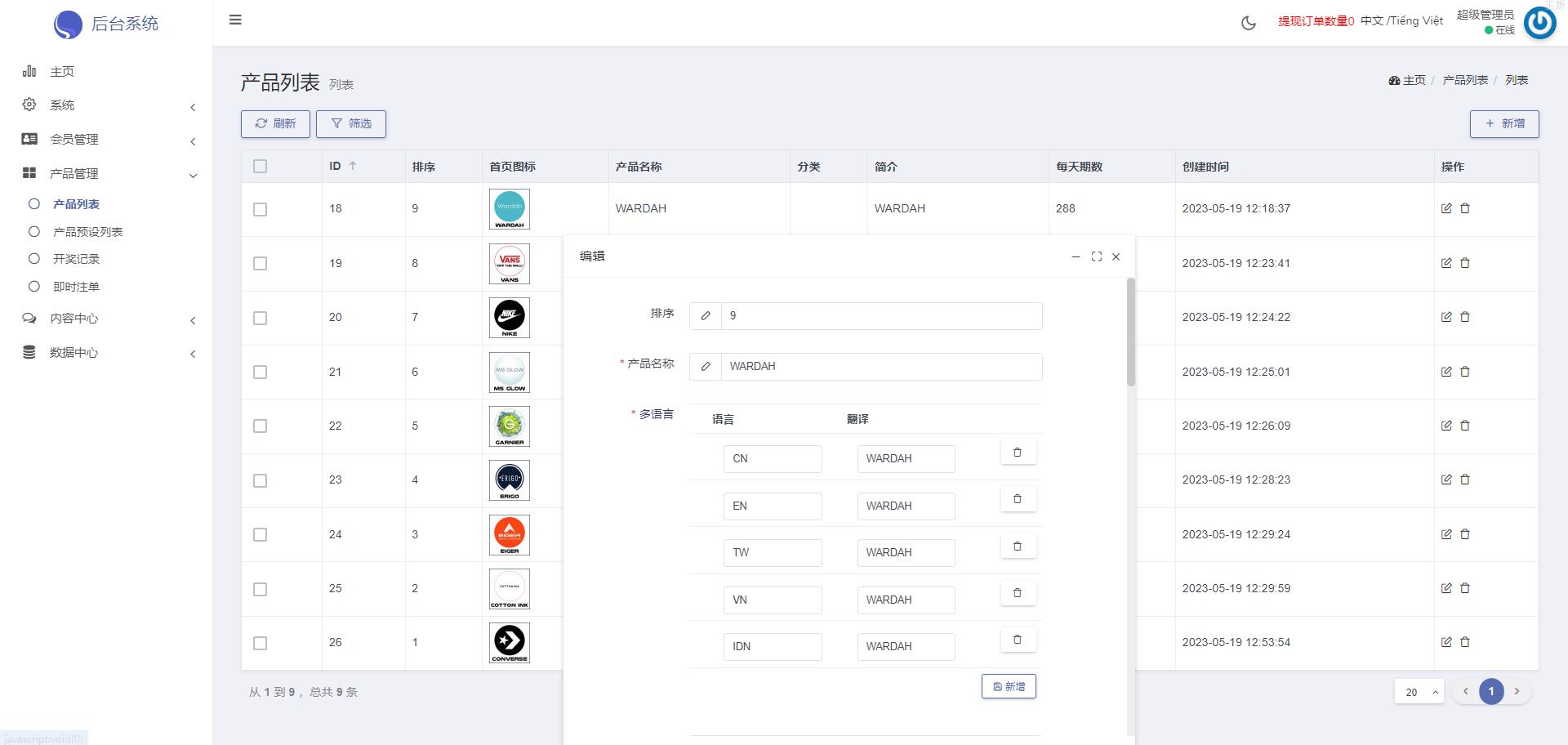Open the page size dropdown showing 20
Viewport: 1568px width, 745px height.
point(1419,692)
